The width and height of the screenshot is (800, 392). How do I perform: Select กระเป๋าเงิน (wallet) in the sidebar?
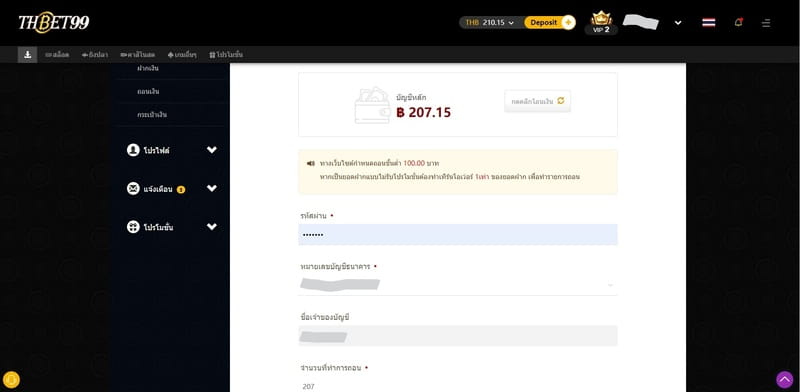click(152, 115)
